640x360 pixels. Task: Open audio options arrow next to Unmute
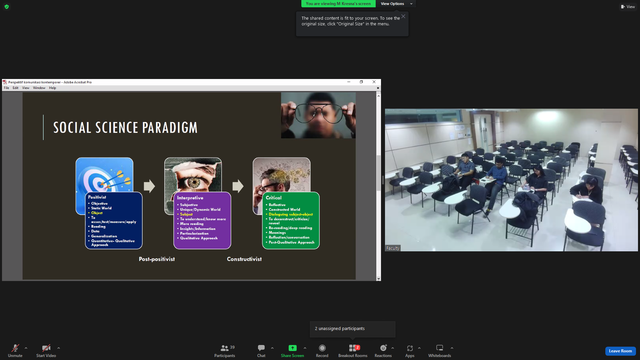coord(26,348)
